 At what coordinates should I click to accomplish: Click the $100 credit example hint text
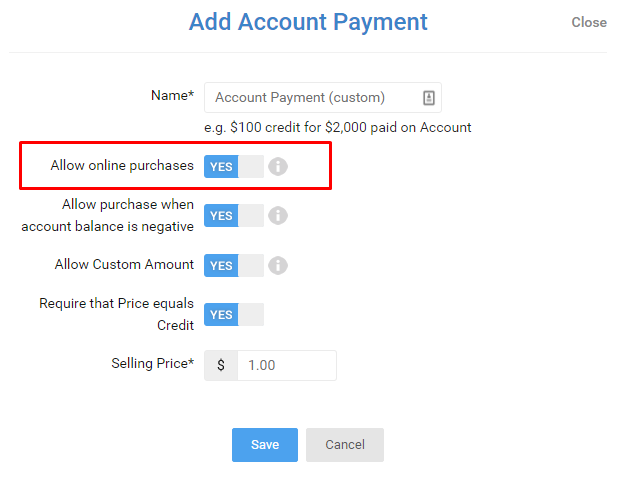pyautogui.click(x=338, y=128)
